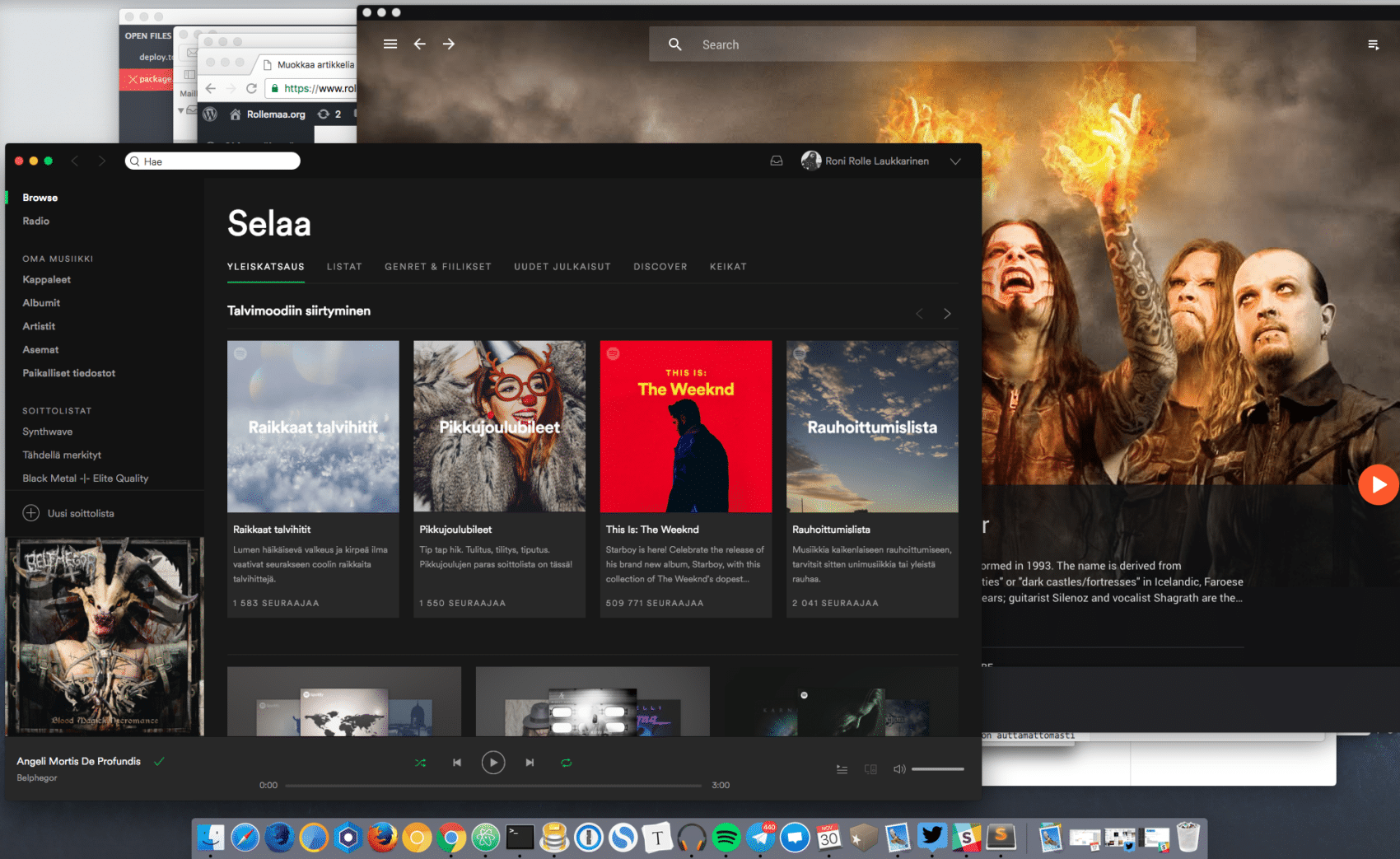The image size is (1400, 859).
Task: Open Kappaleet under Oma Musiikki
Action: click(x=47, y=279)
